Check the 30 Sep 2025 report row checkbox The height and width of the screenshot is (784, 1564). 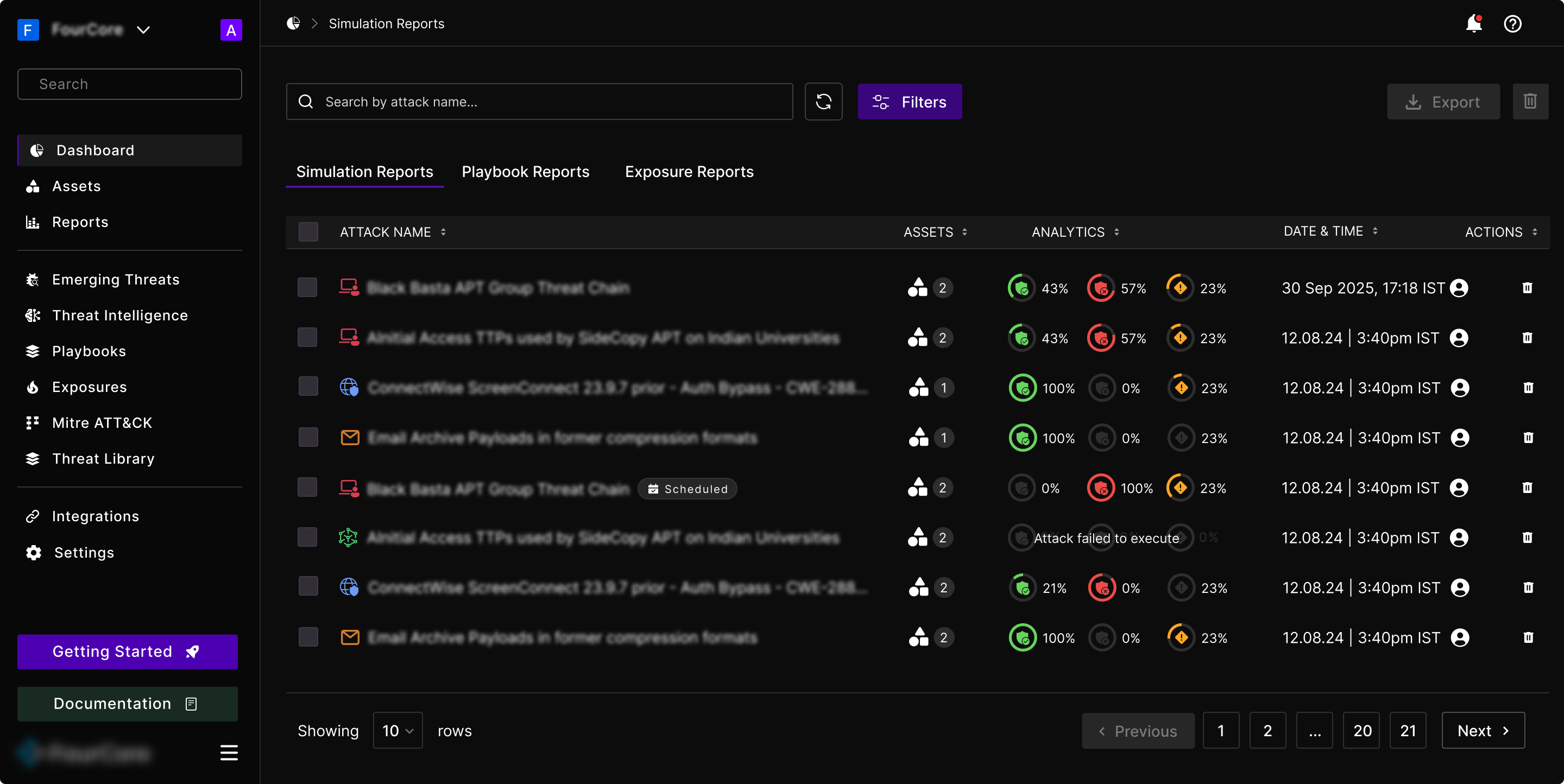(x=307, y=287)
